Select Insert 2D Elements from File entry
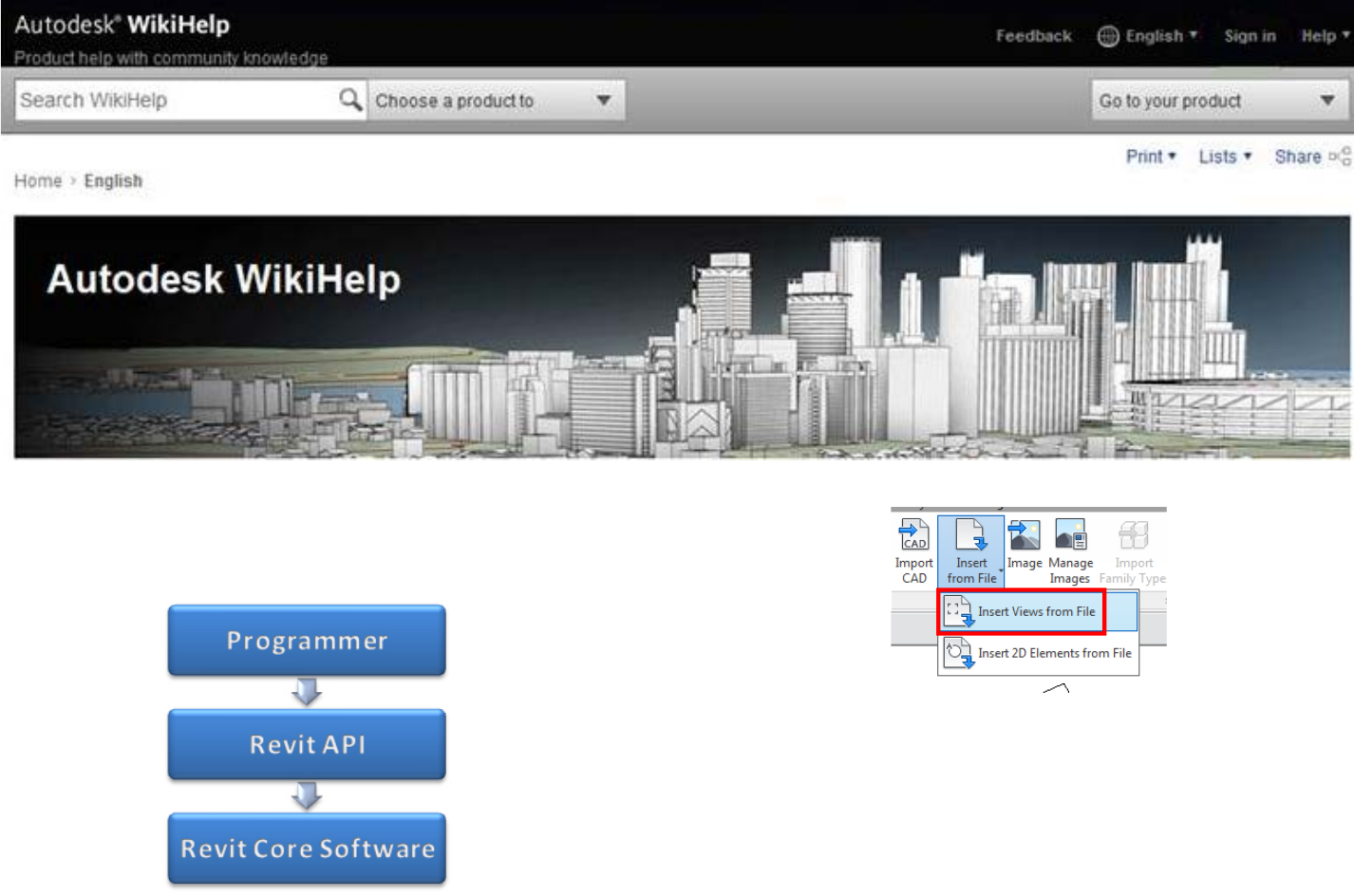 coord(1038,654)
